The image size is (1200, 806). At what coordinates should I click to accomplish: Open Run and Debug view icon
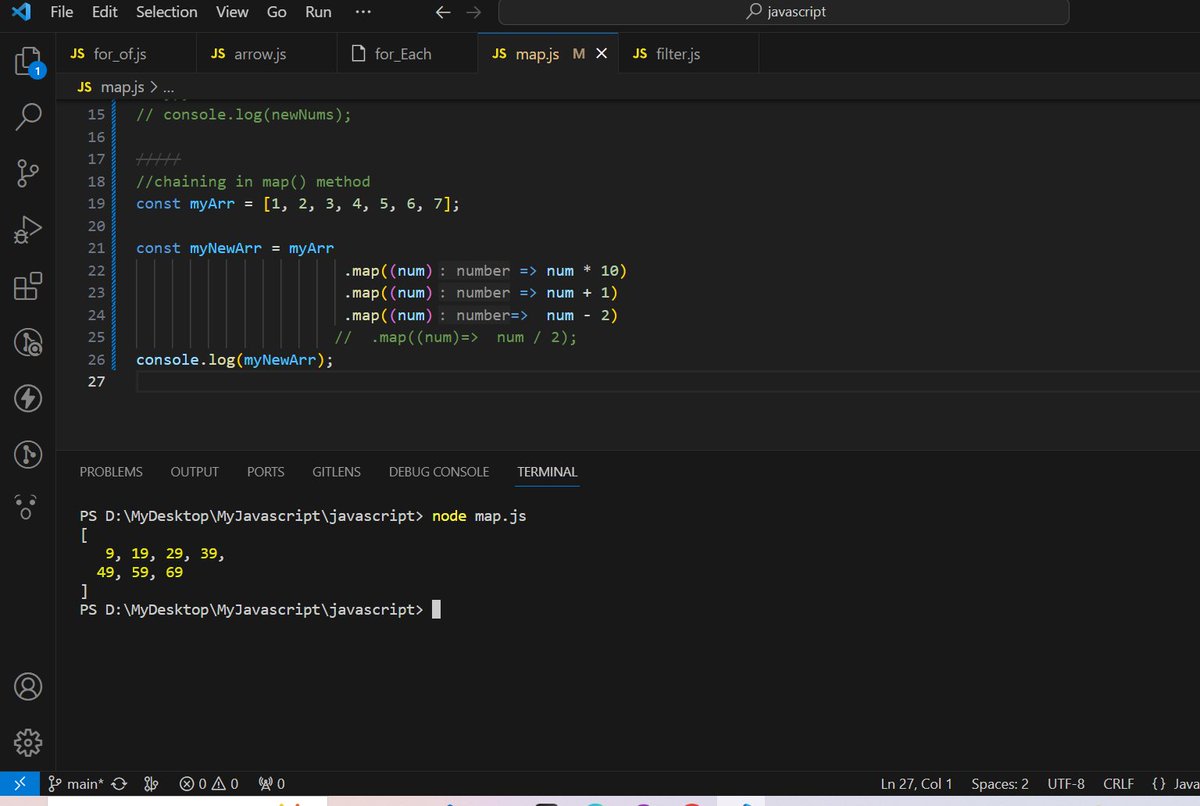click(28, 229)
